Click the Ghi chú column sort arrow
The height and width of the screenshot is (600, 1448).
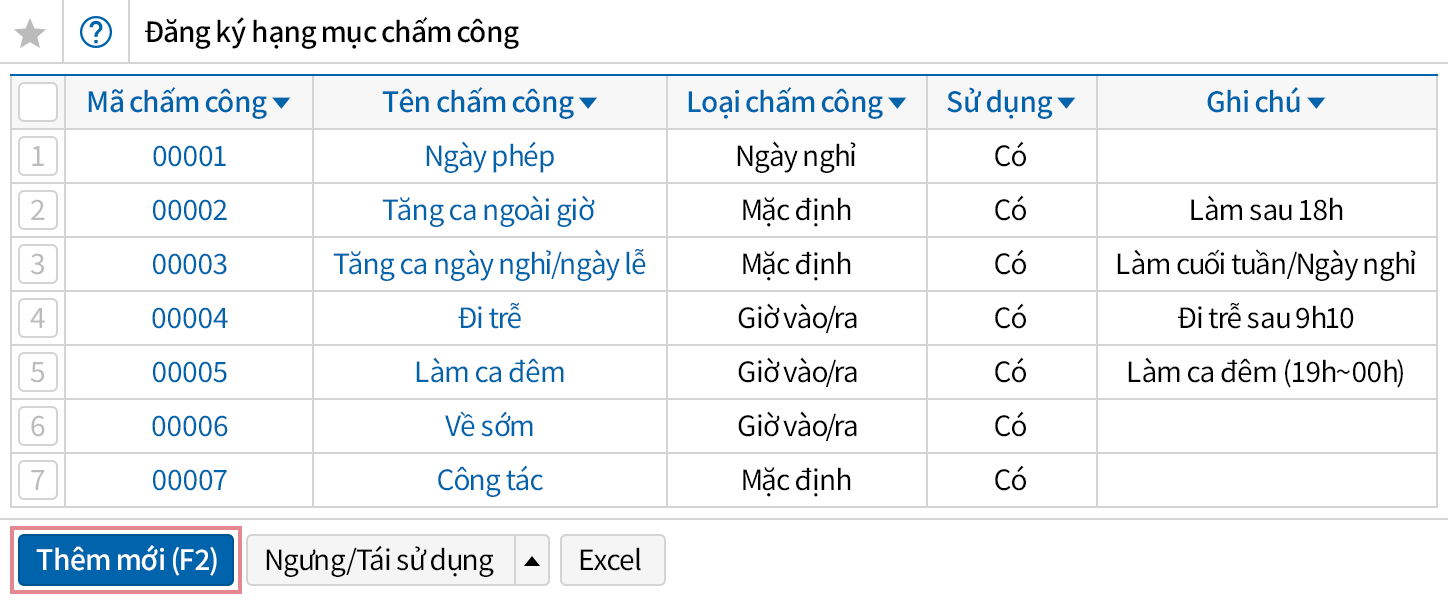[1316, 103]
